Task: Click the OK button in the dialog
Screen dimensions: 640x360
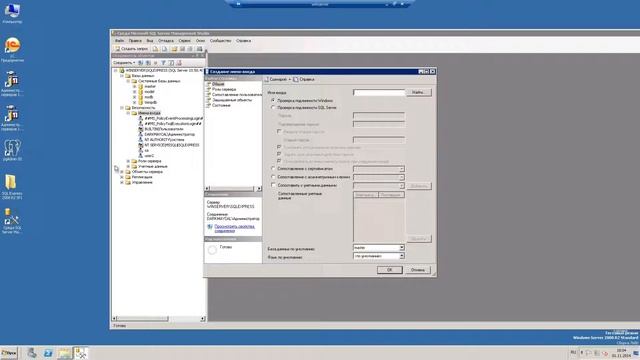Action: [389, 270]
